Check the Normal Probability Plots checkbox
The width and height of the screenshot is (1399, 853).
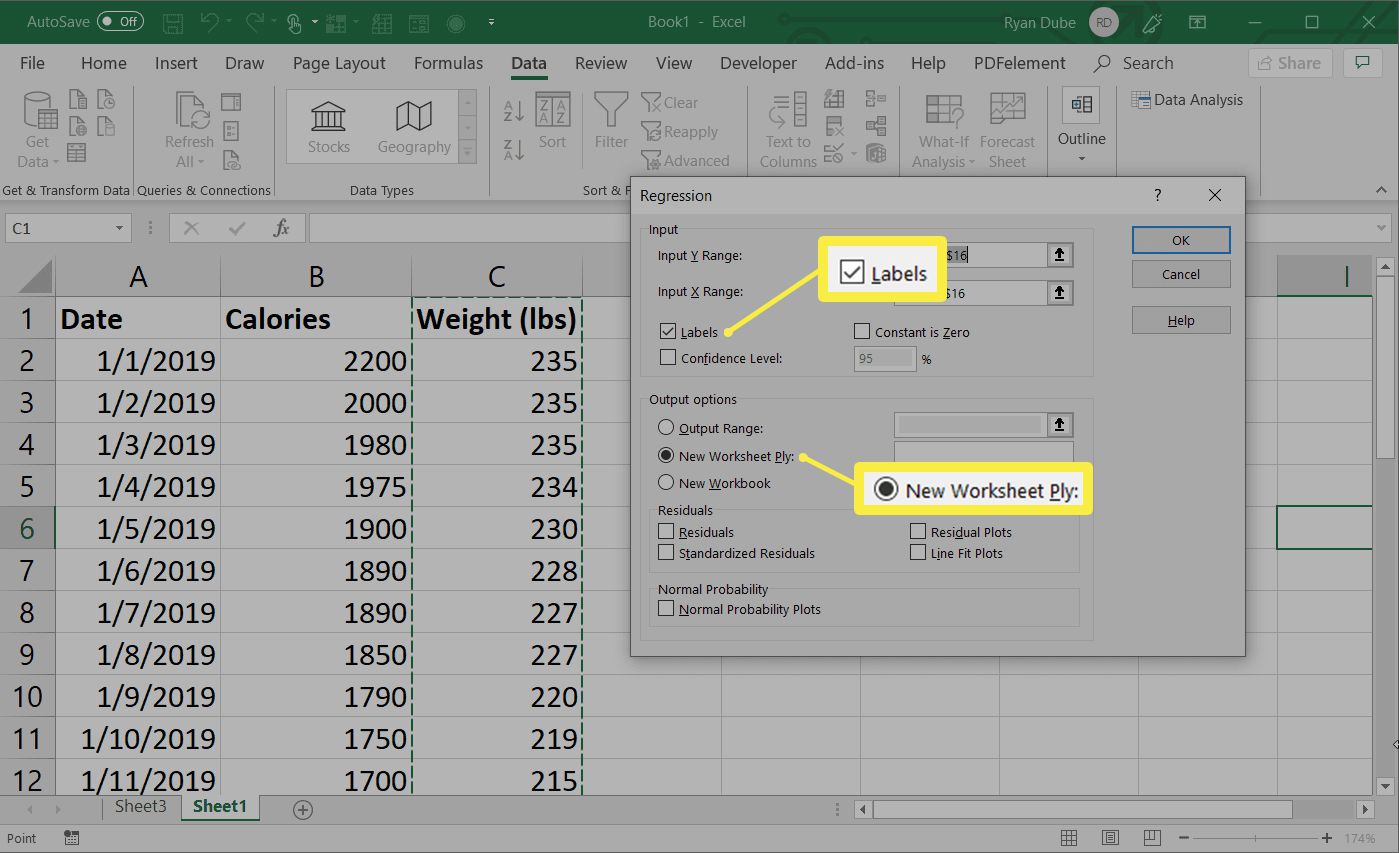point(666,608)
